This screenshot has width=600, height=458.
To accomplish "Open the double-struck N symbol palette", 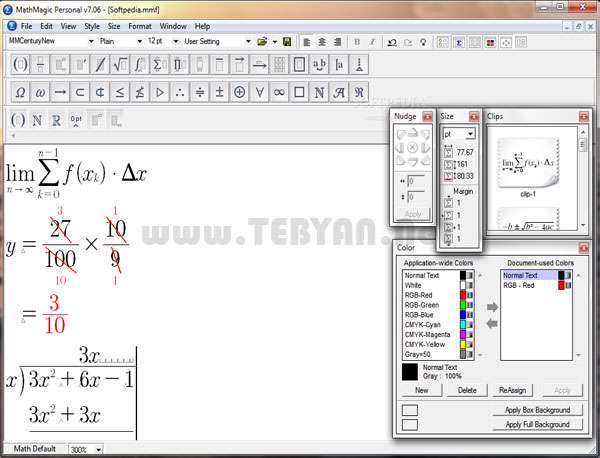I will pyautogui.click(x=319, y=92).
